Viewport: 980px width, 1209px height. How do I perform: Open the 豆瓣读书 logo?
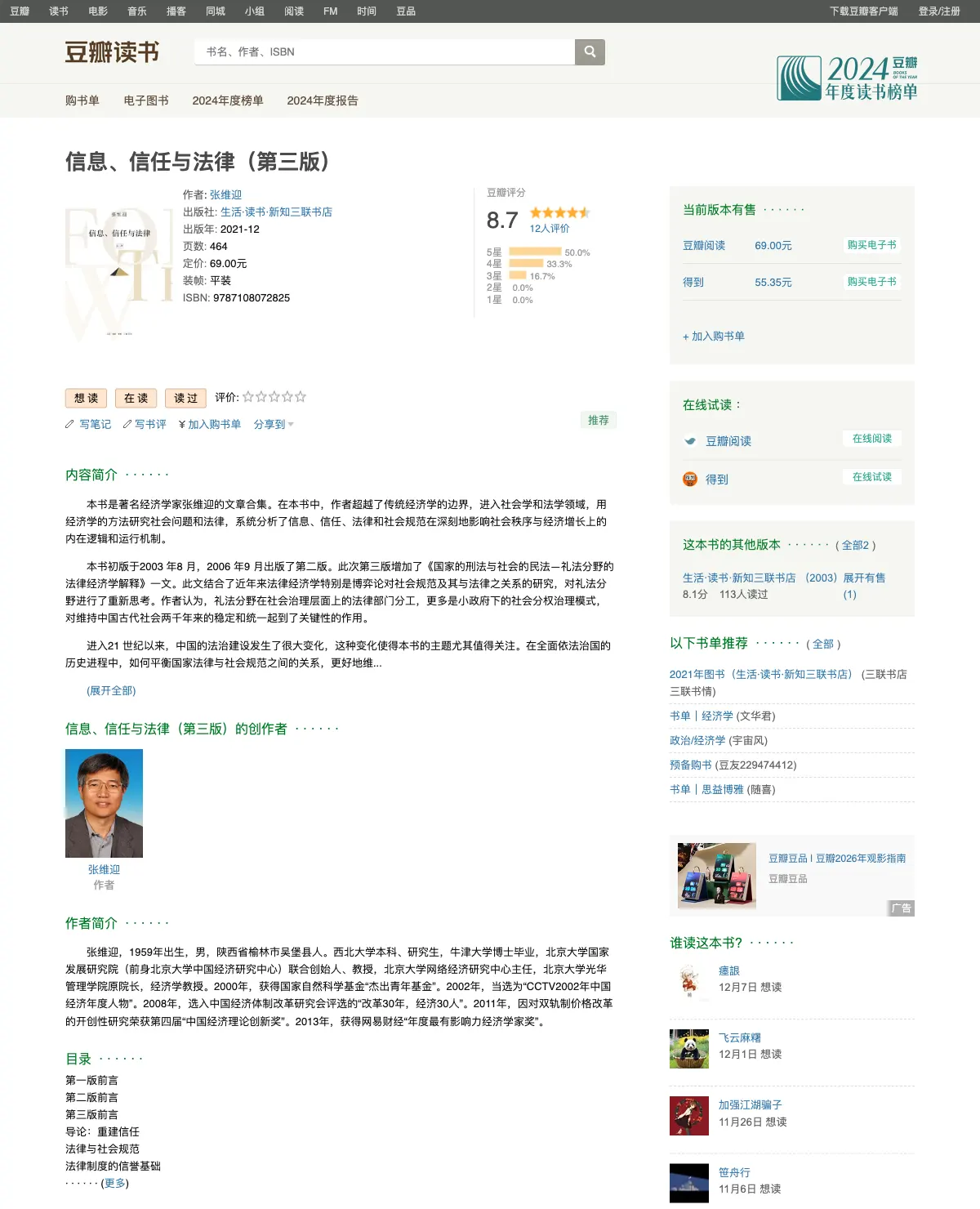(112, 52)
